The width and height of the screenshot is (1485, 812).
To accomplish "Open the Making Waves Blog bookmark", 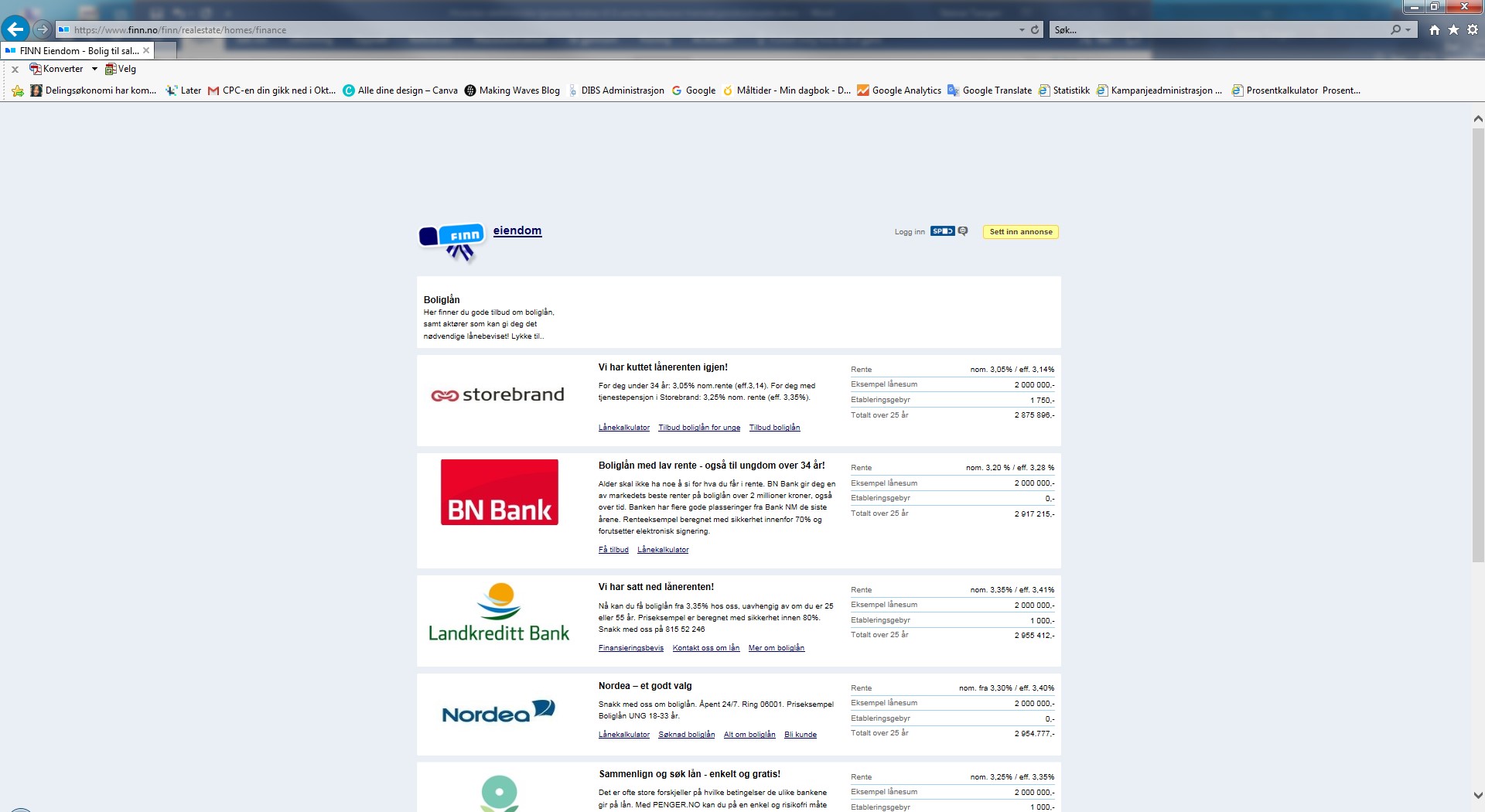I will click(512, 90).
